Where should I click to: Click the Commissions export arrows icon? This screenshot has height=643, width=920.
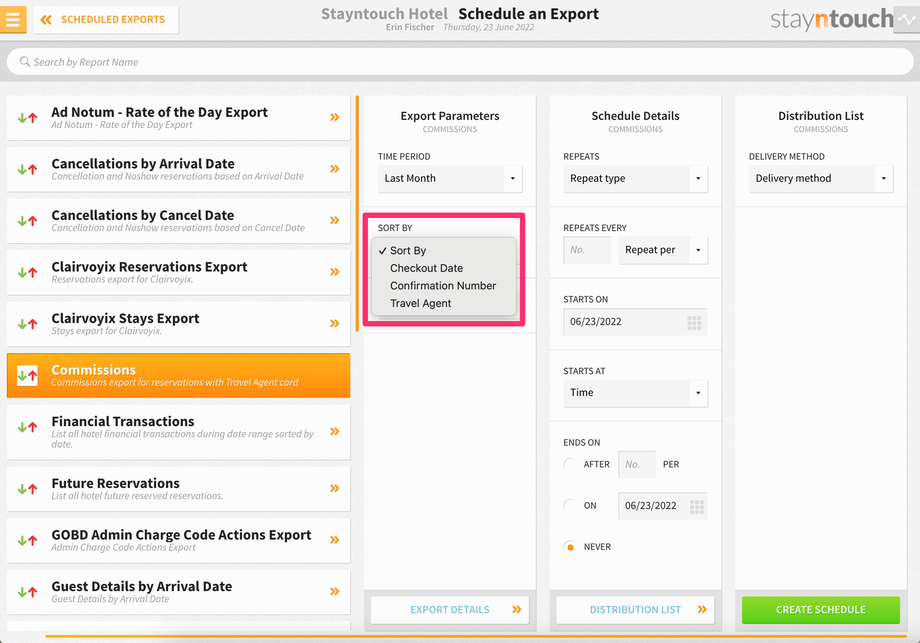[x=27, y=375]
